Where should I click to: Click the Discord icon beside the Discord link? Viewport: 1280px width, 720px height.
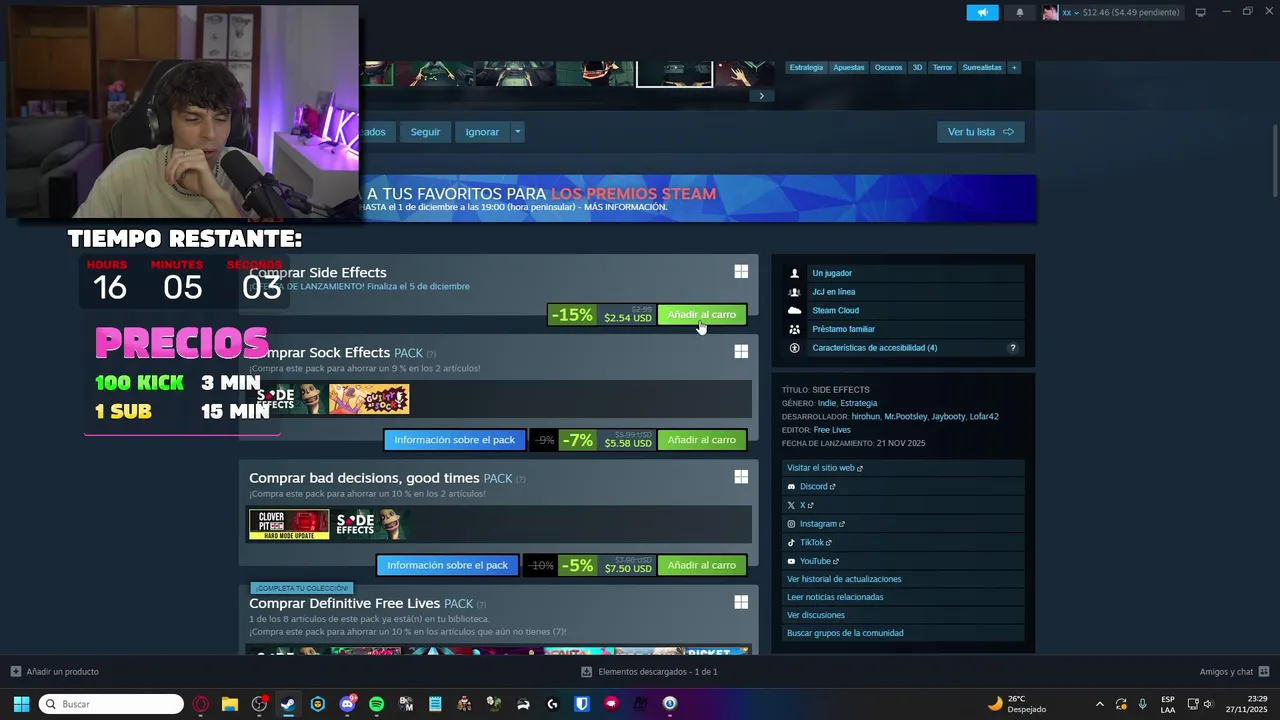(x=791, y=487)
